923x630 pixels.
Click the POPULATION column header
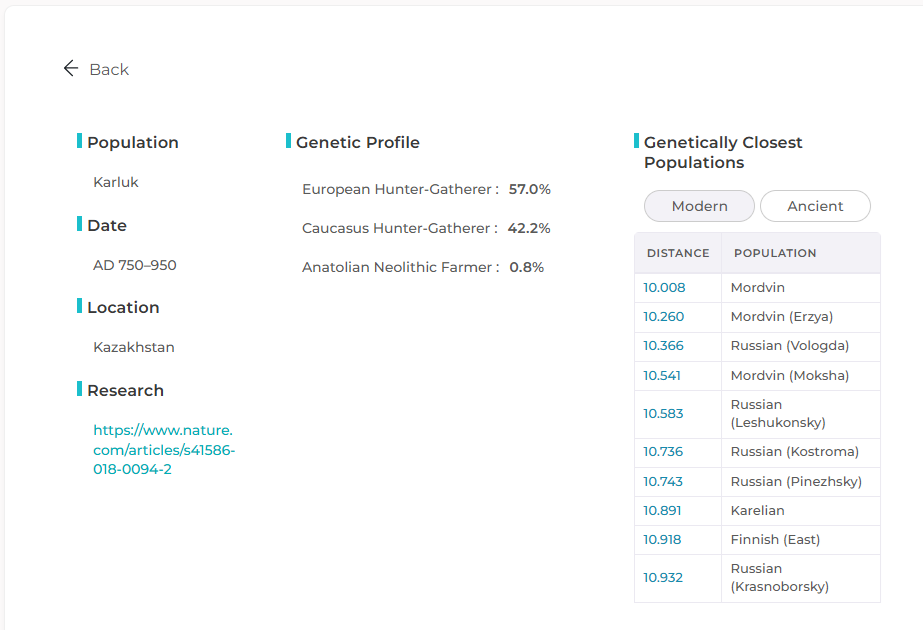coord(775,253)
